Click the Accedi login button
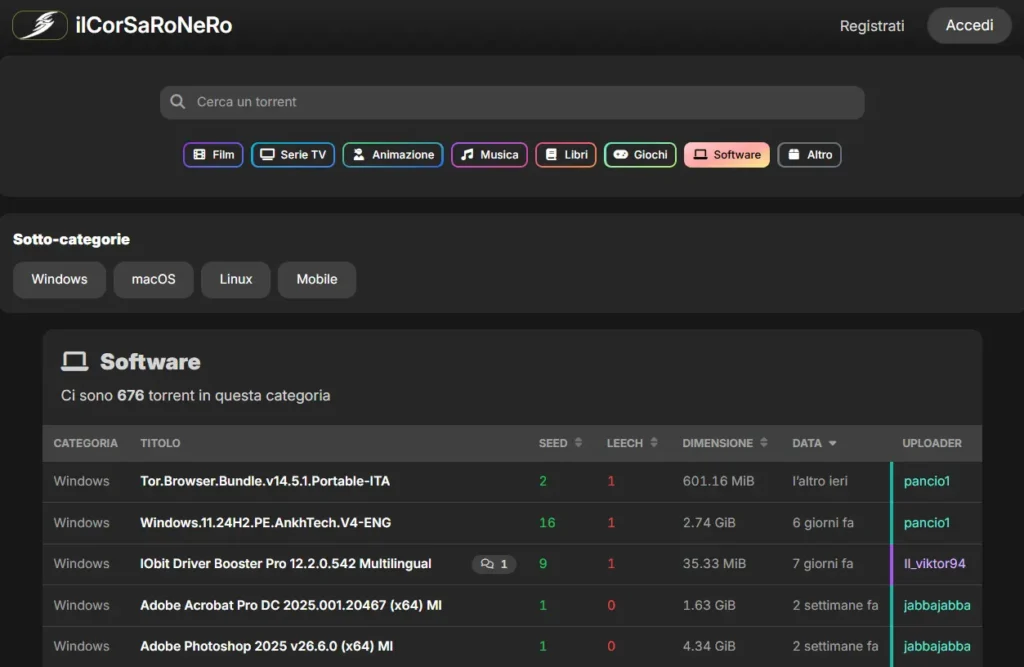The image size is (1024, 667). (969, 25)
